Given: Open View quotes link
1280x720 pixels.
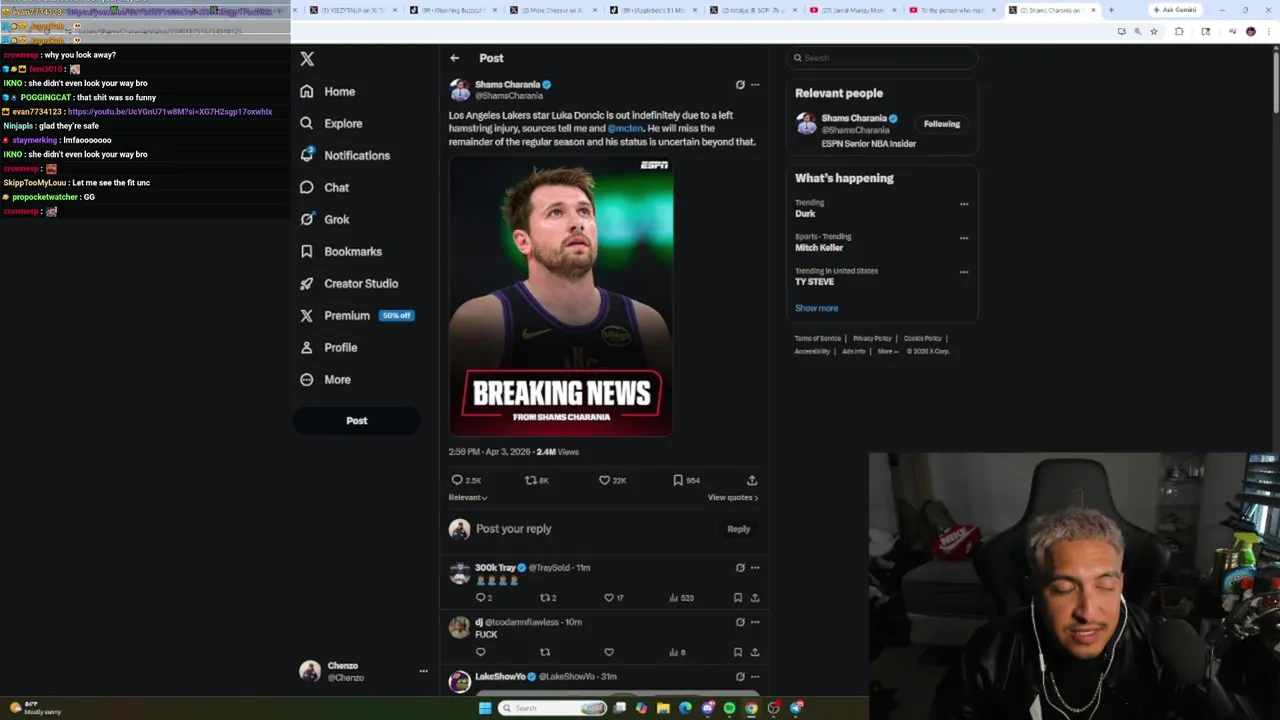Looking at the screenshot, I should [x=733, y=497].
